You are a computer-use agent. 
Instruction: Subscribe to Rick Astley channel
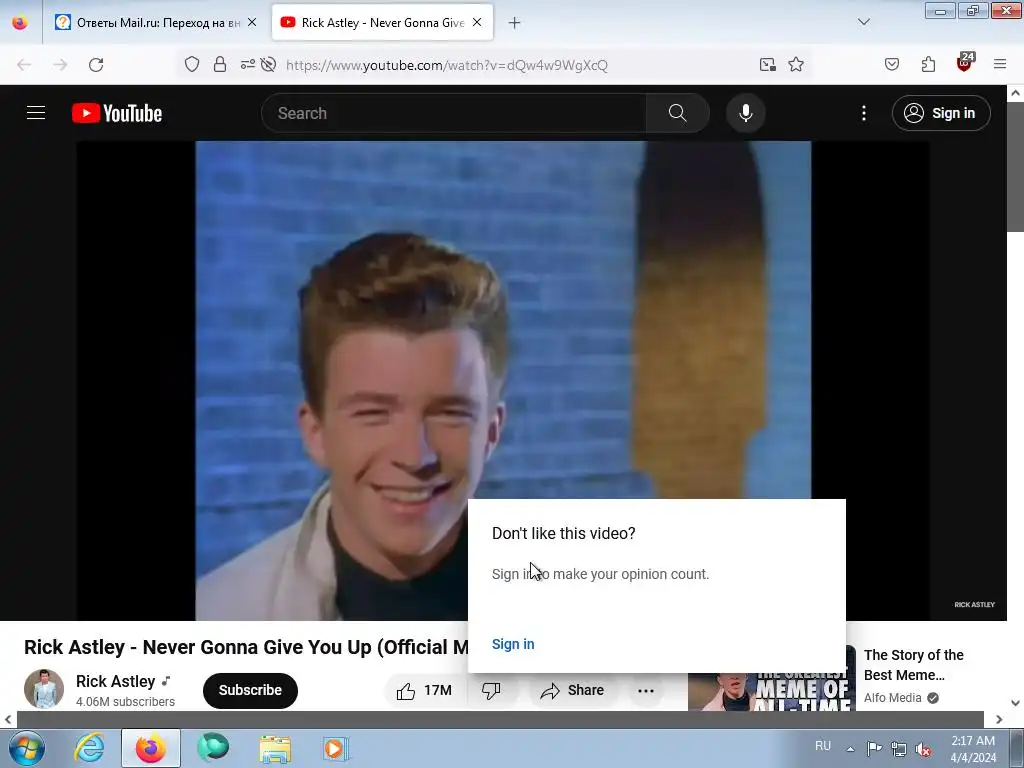tap(250, 690)
